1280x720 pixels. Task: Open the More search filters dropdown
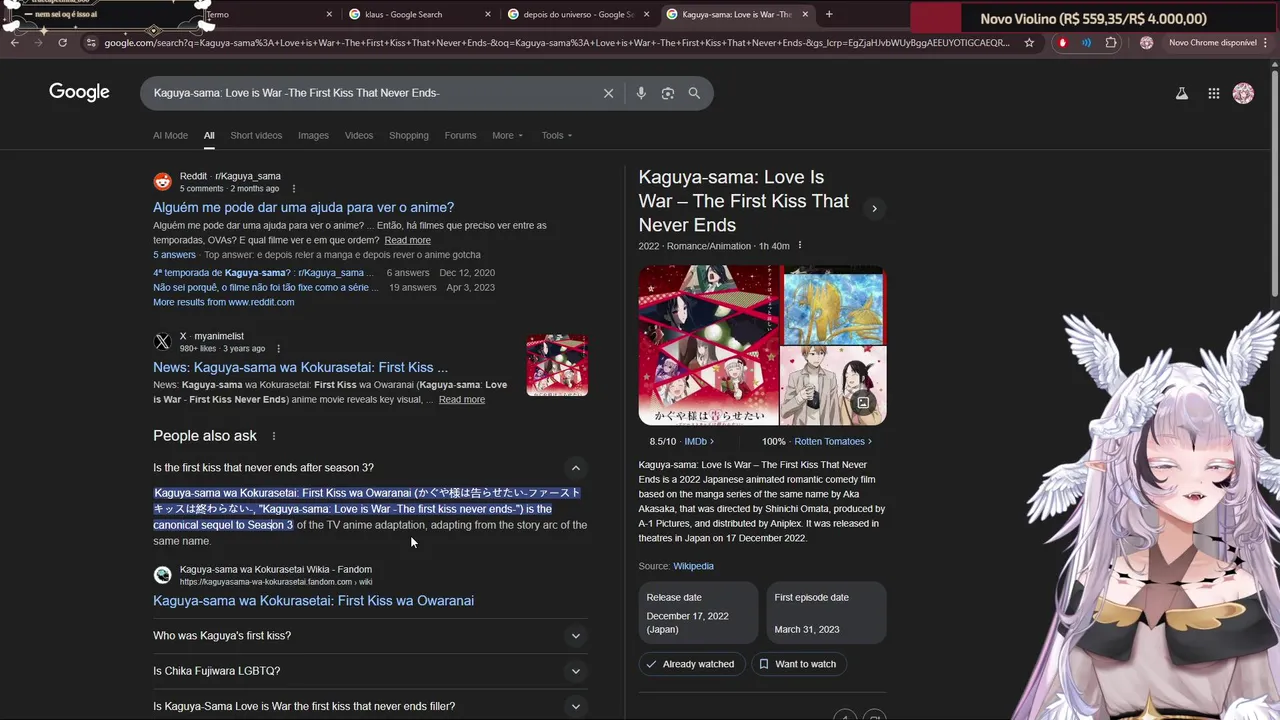507,135
